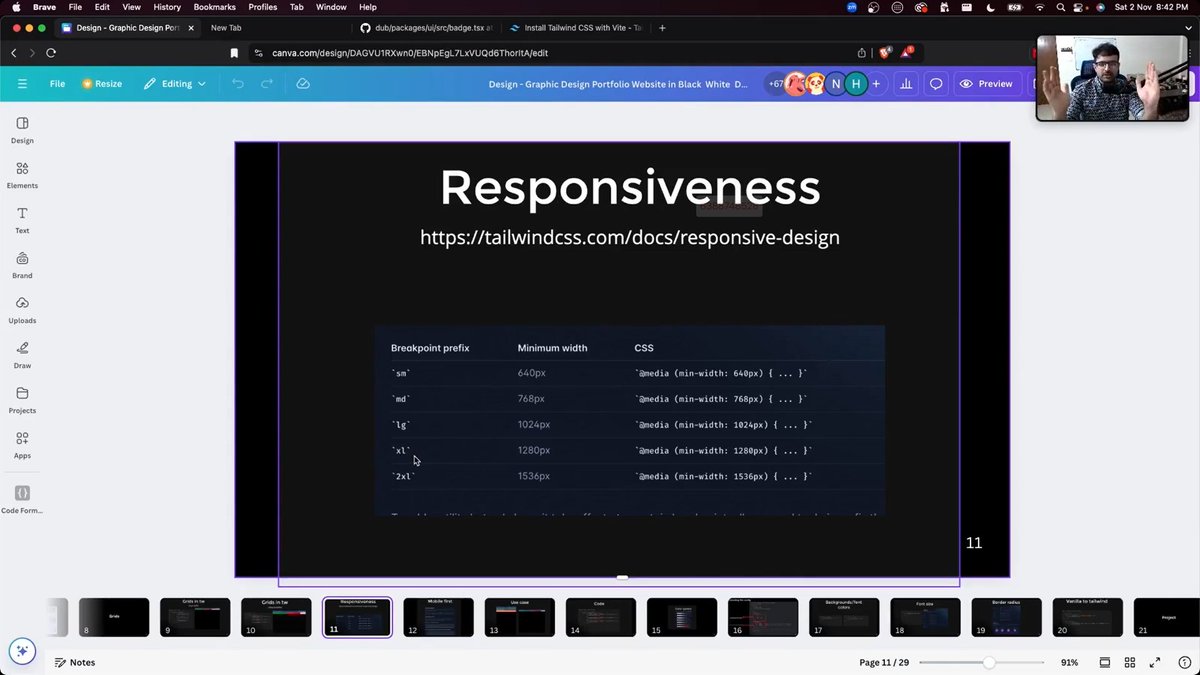This screenshot has width=1200, height=675.
Task: Click the Redo arrow in Canva toolbar
Action: point(267,84)
